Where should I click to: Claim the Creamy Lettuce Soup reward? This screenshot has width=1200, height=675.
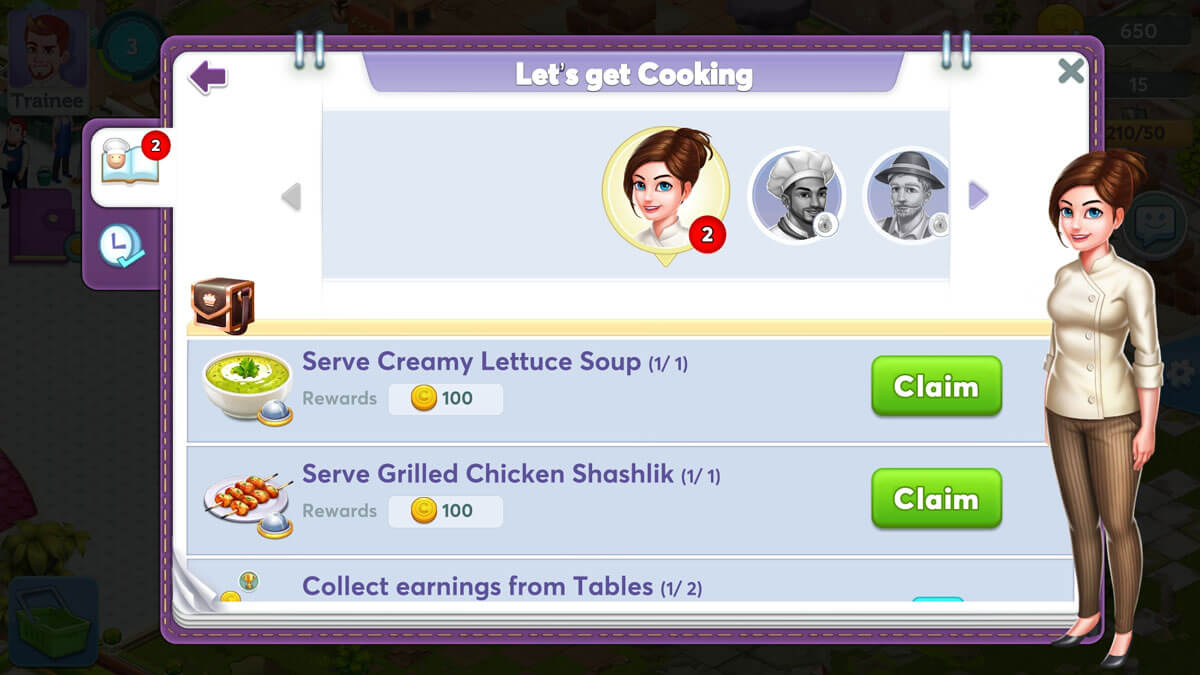pos(936,386)
